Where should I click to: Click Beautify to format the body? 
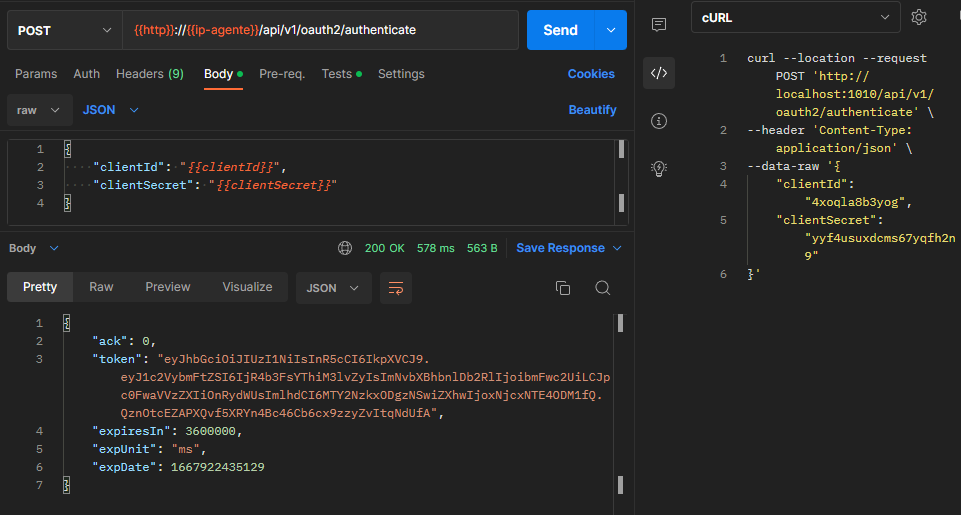[592, 110]
